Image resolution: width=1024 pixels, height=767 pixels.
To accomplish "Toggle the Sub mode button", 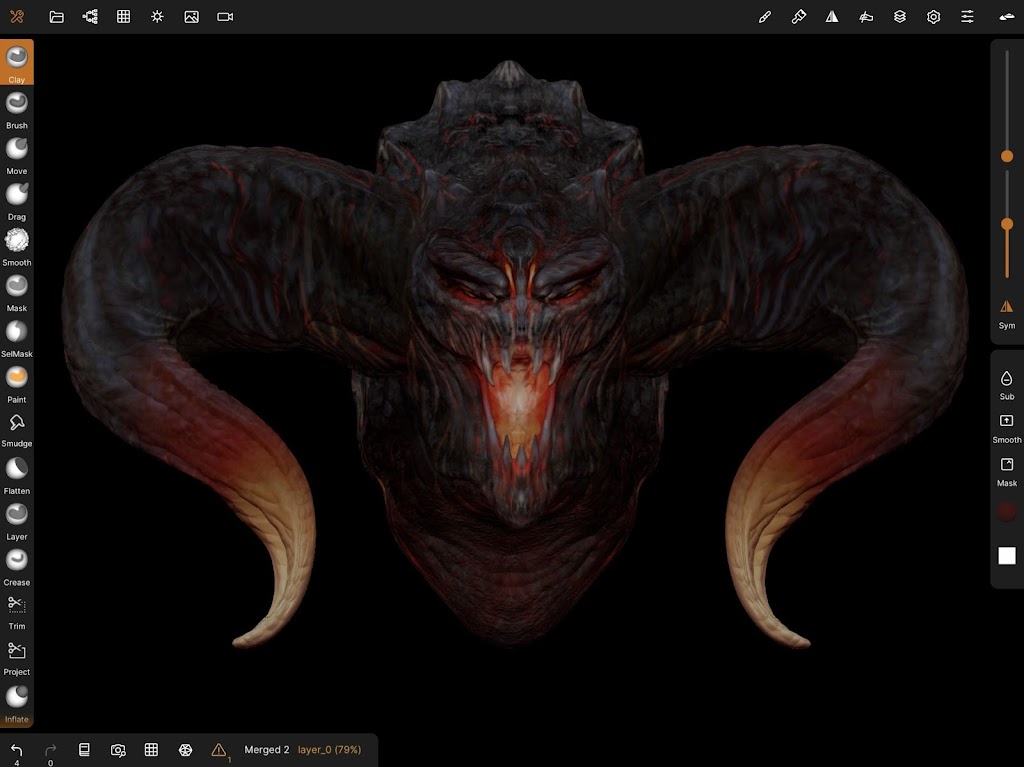I will (1006, 383).
